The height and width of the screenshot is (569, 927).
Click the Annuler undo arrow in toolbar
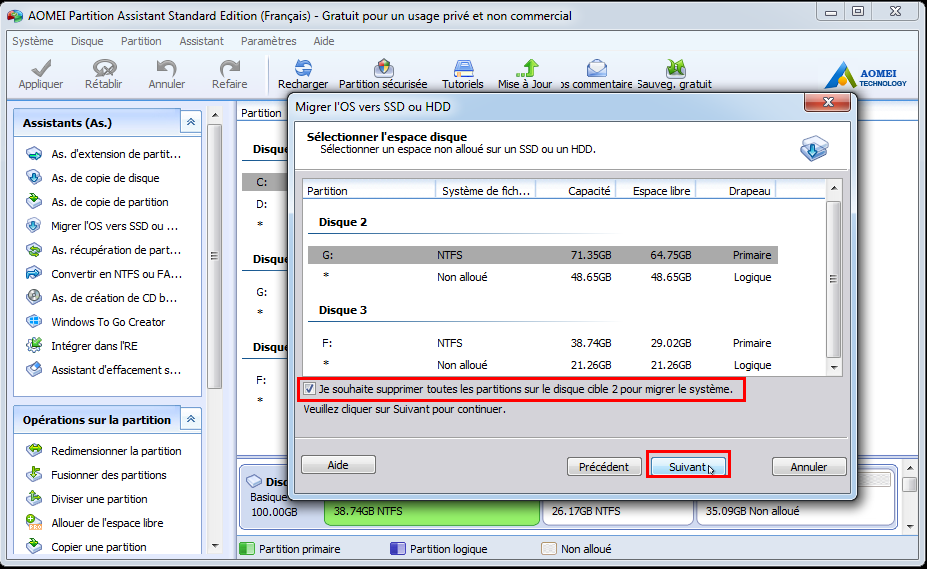[167, 69]
